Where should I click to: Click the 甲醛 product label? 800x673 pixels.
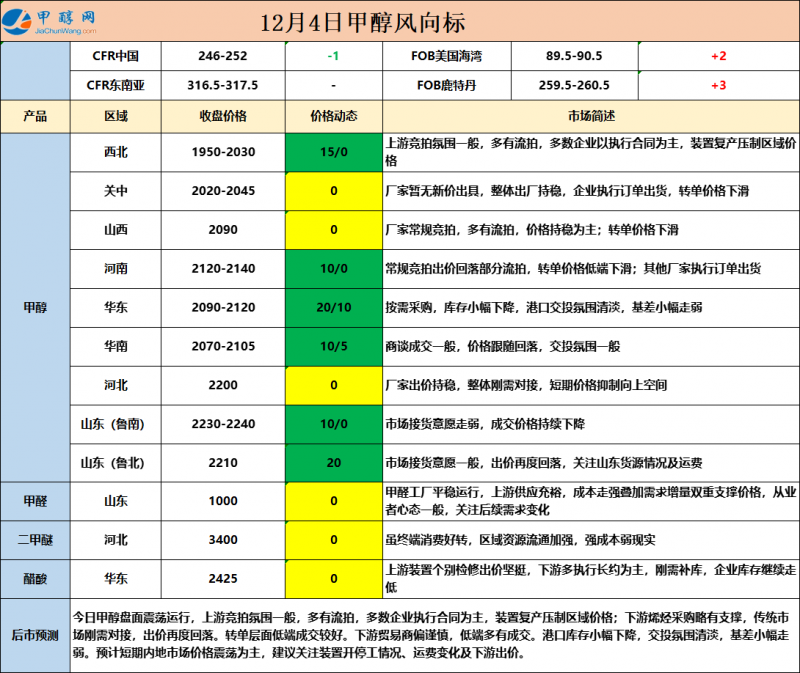[x=34, y=501]
